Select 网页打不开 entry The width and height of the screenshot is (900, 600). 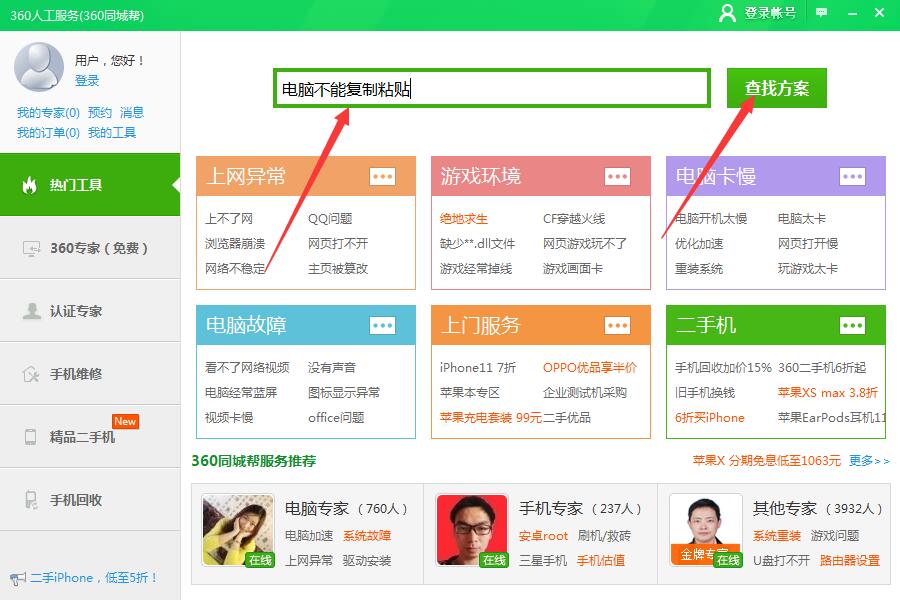coord(338,243)
